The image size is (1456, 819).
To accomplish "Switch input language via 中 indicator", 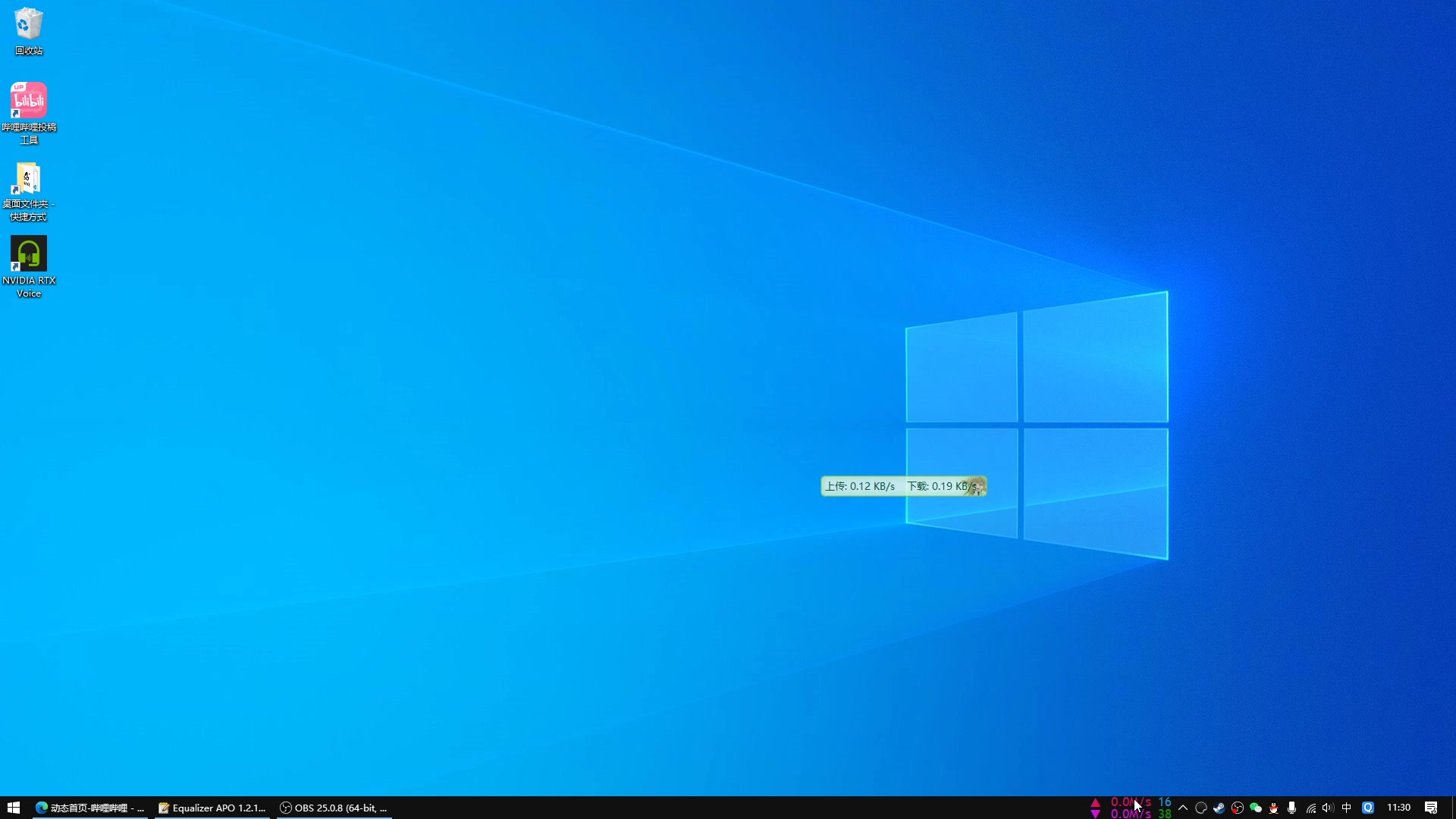I will (1347, 808).
